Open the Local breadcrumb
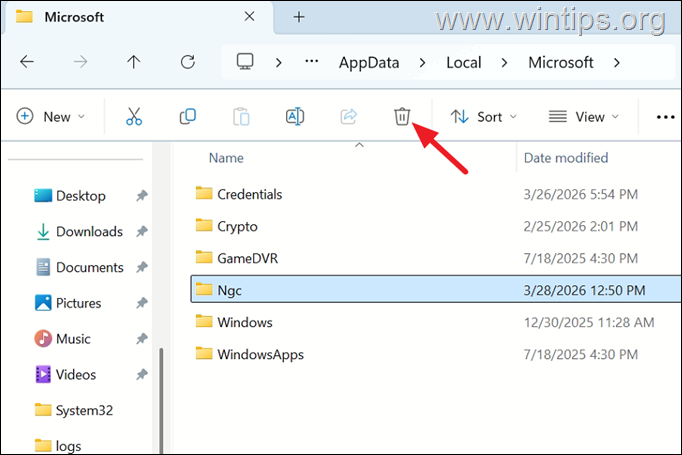Image resolution: width=682 pixels, height=455 pixels. [x=464, y=63]
